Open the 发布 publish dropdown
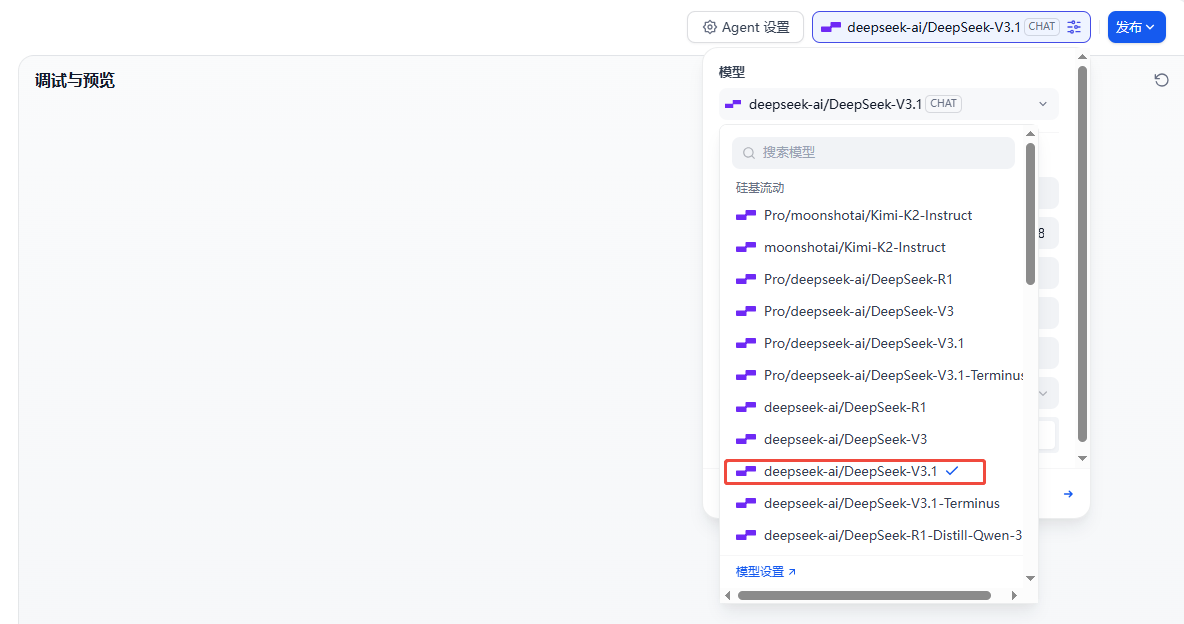Screen dimensions: 1184x624 (x=1136, y=27)
